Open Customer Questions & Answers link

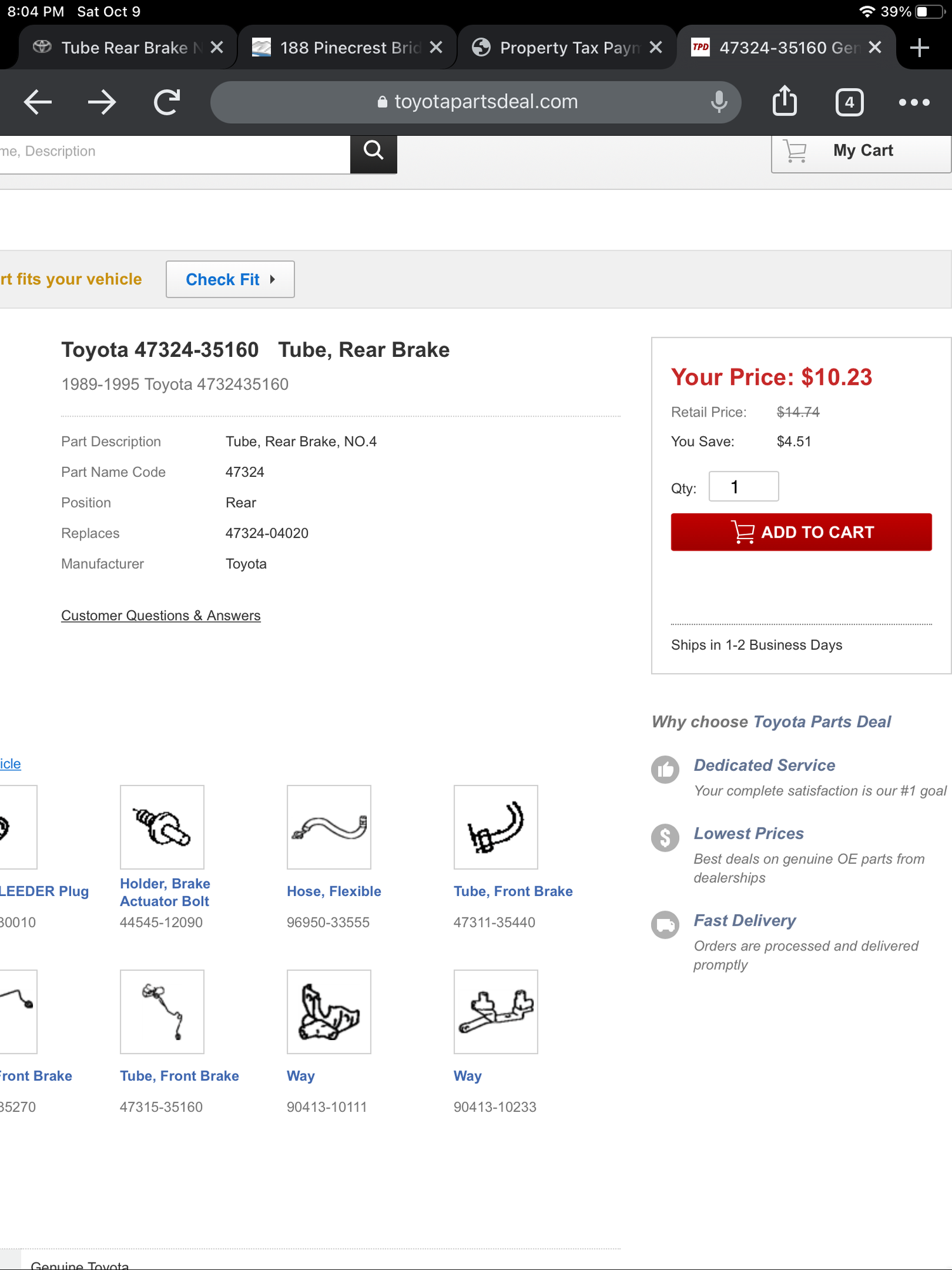(161, 615)
